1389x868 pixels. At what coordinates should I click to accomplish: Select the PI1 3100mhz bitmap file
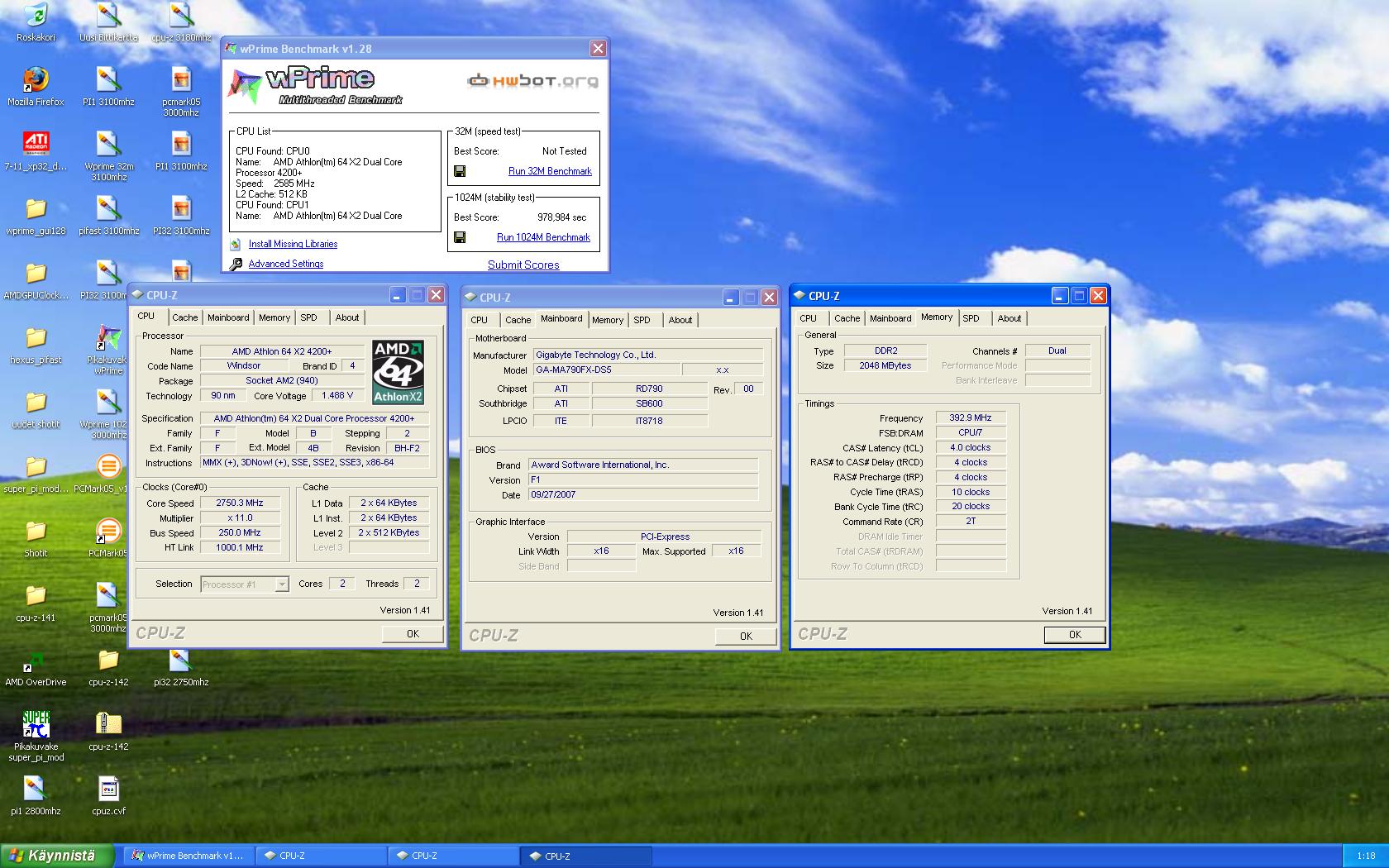click(x=108, y=85)
